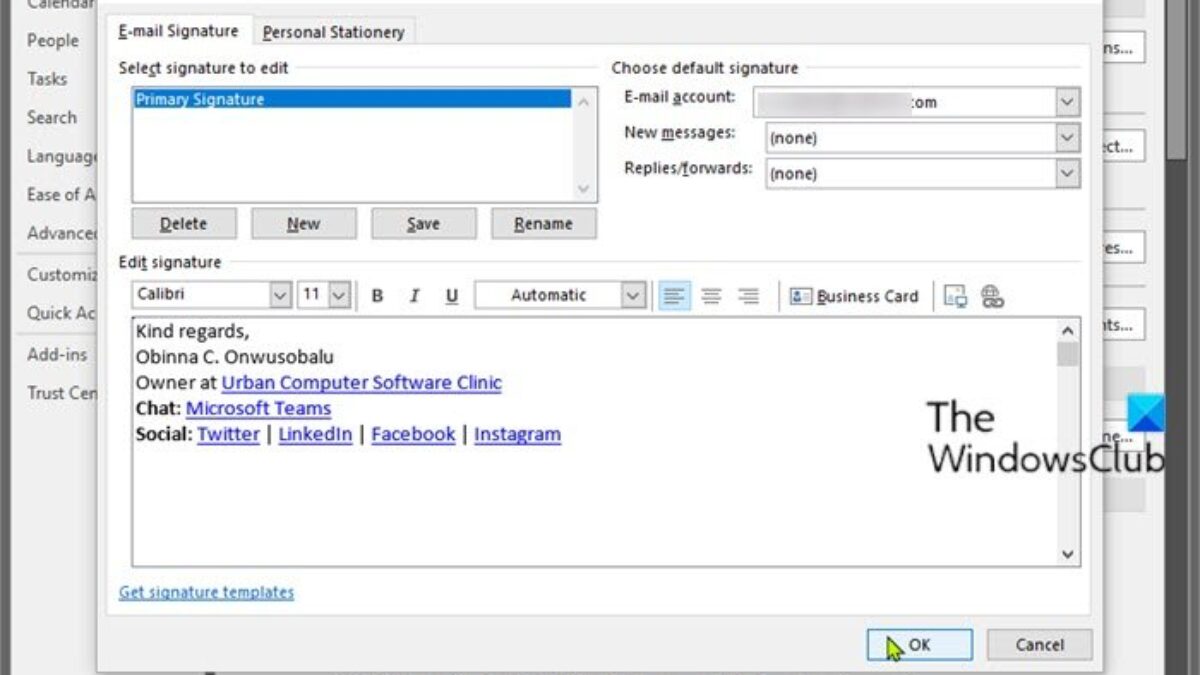
Task: Open the New messages signature dropdown
Action: (1068, 138)
